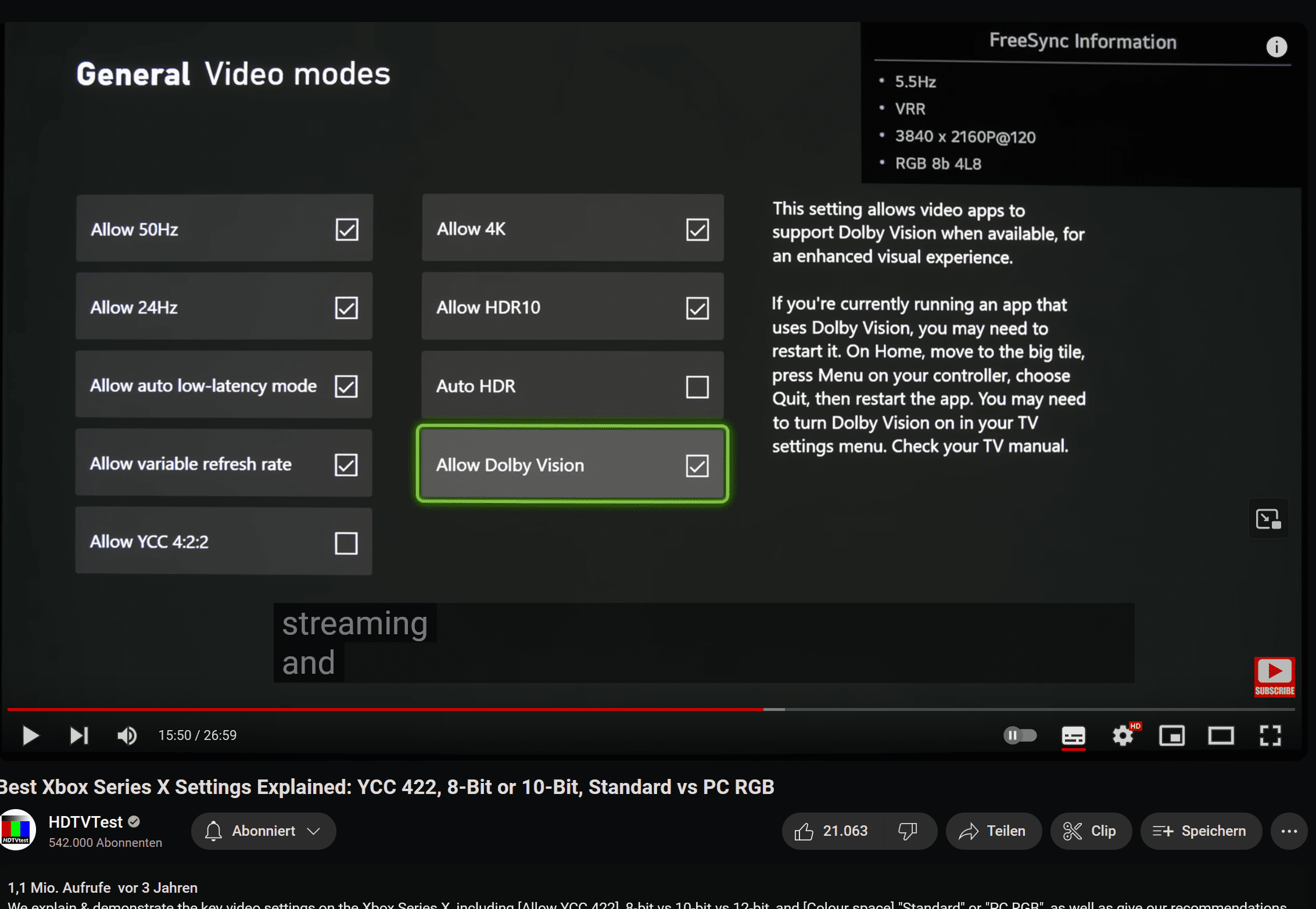Dislike the video with thumbs down
The image size is (1316, 909).
point(908,831)
